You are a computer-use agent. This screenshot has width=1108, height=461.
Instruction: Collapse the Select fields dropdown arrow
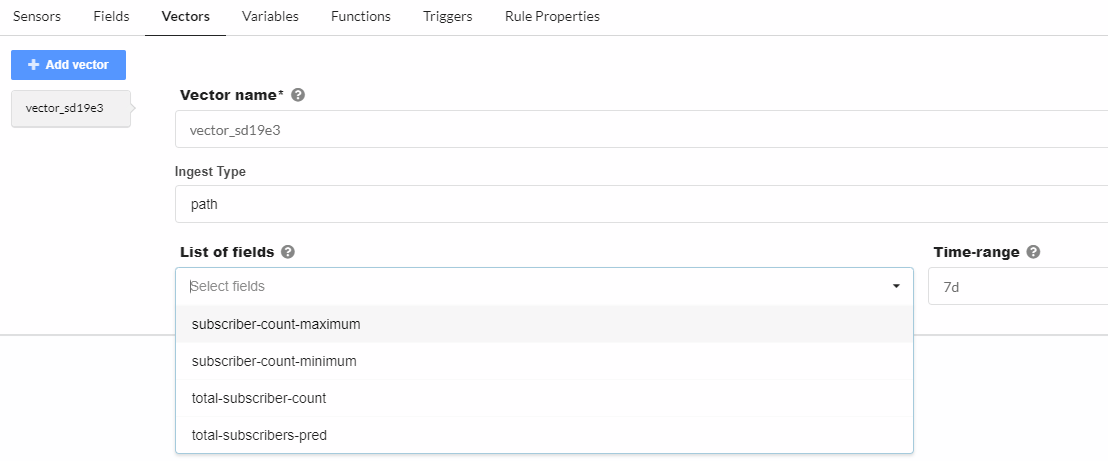896,287
